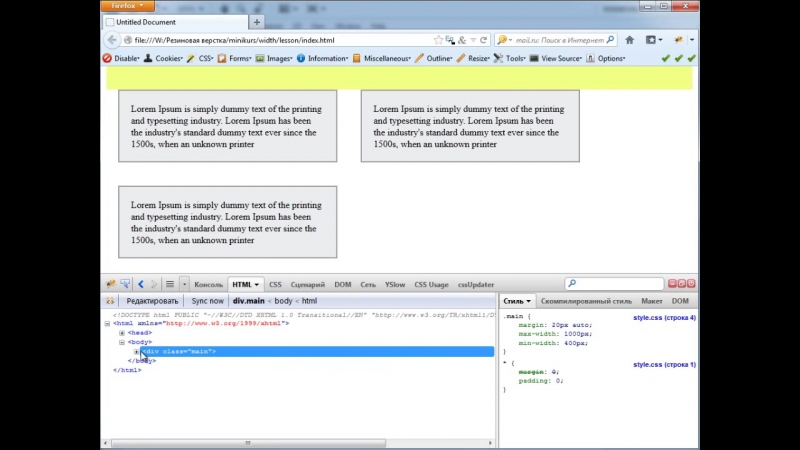Click the Редактировать button
800x450 pixels.
click(152, 301)
